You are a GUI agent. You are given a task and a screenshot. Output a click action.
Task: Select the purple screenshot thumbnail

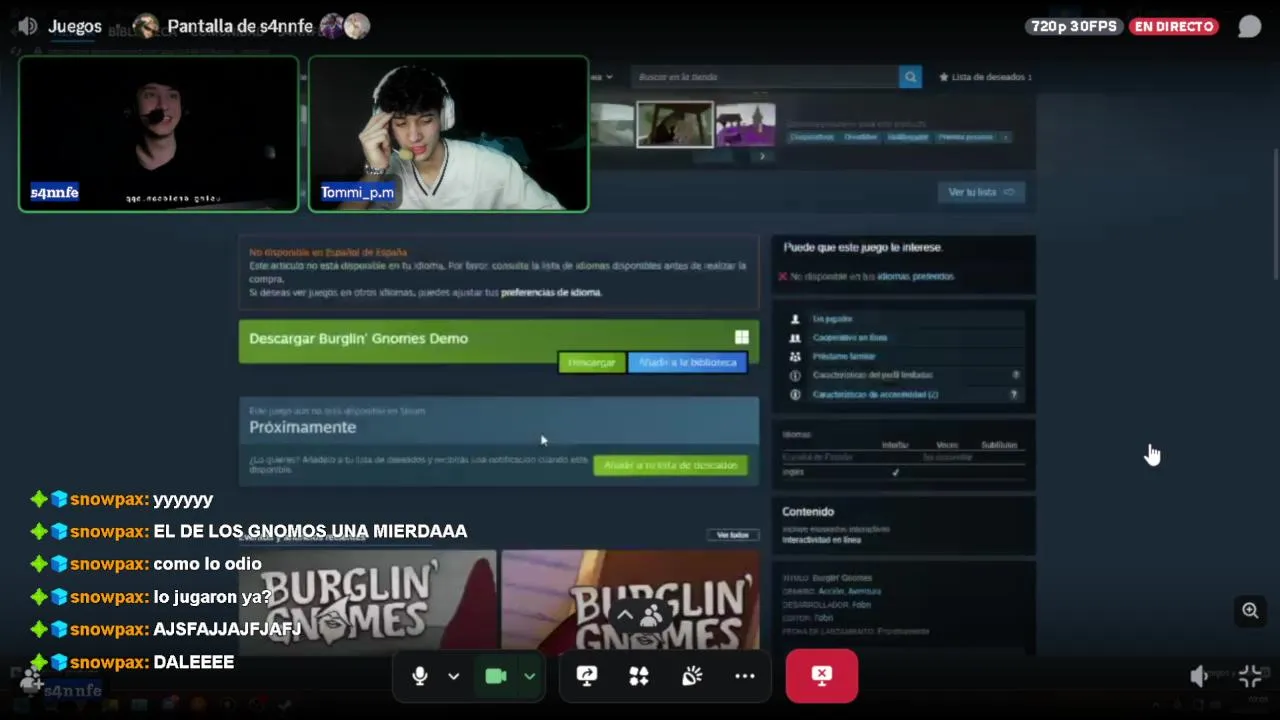746,124
